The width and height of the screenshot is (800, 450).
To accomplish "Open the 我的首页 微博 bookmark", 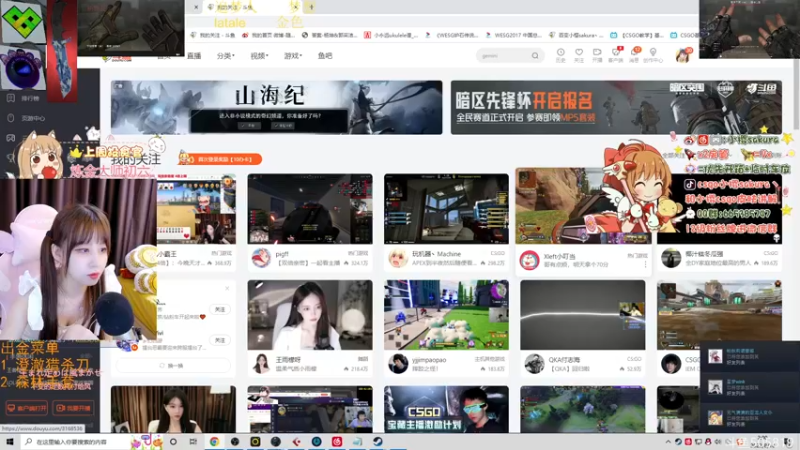I will [269, 35].
